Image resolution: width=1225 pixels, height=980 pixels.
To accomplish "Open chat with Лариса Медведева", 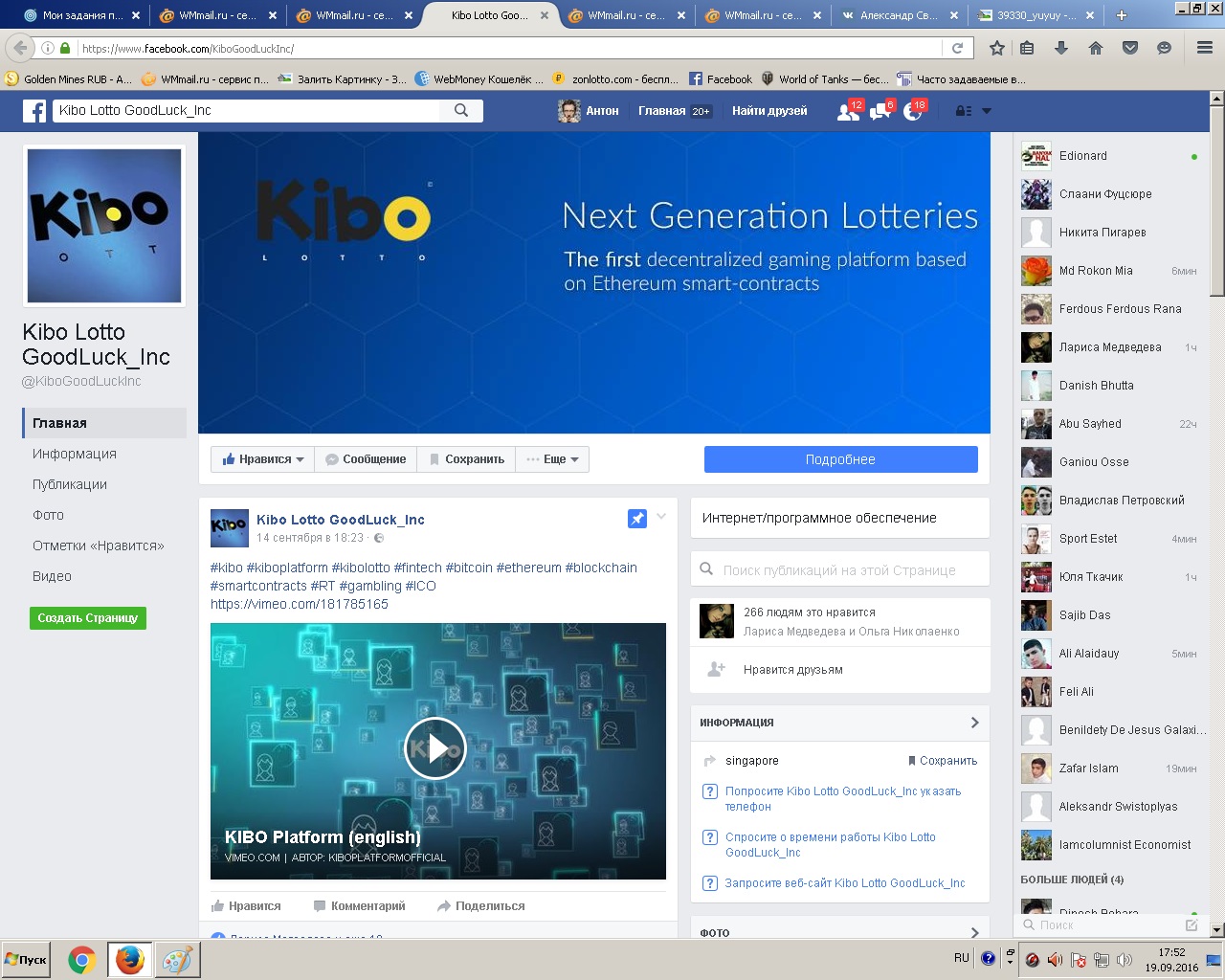I will click(1110, 347).
